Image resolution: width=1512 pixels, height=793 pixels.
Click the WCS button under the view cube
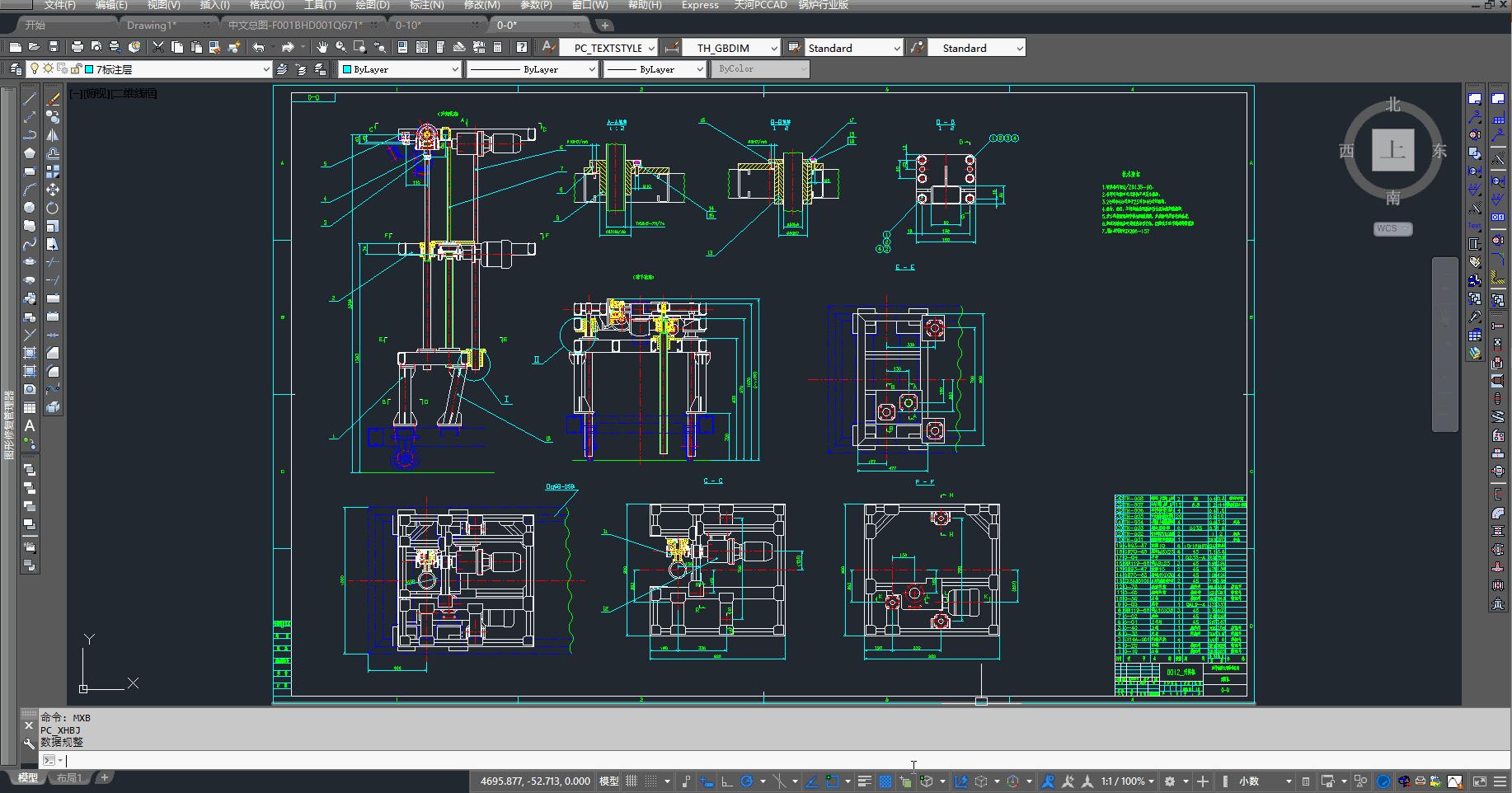(1392, 228)
